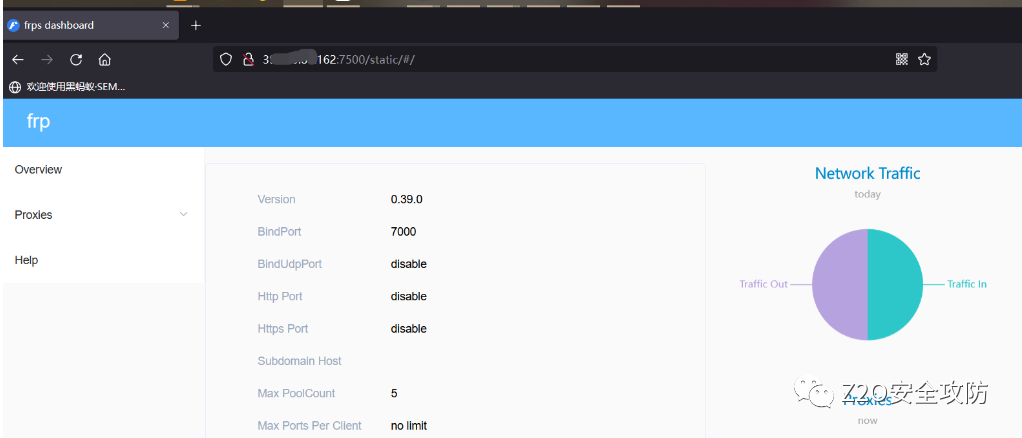1022x438 pixels.
Task: Click the BindPort label
Action: click(280, 231)
